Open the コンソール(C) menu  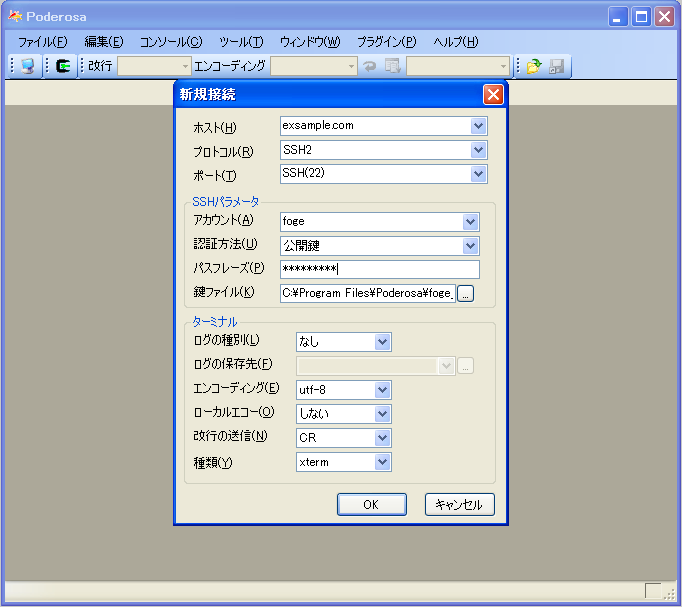point(171,42)
